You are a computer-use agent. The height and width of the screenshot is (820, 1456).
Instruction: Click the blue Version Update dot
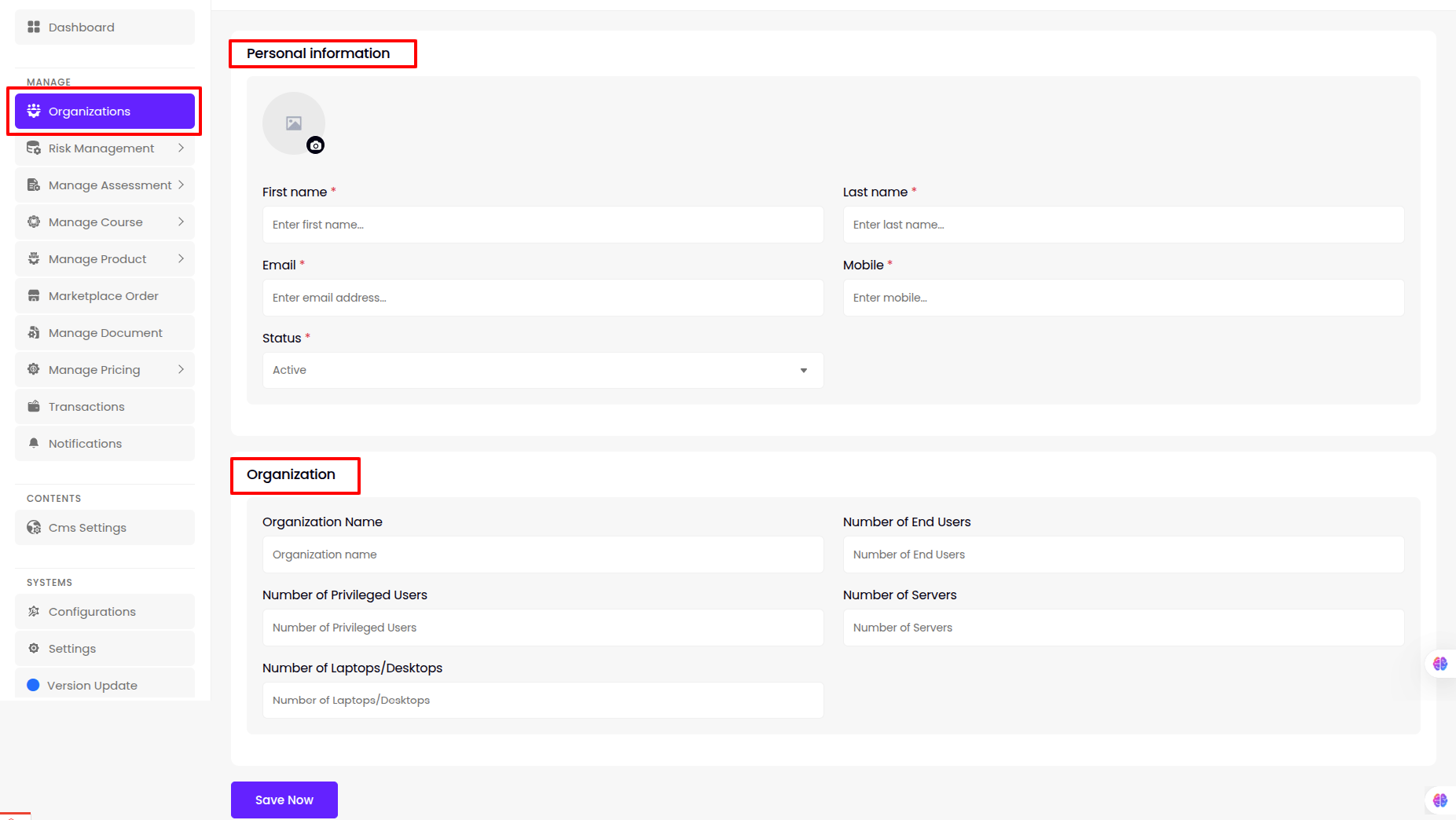point(33,685)
